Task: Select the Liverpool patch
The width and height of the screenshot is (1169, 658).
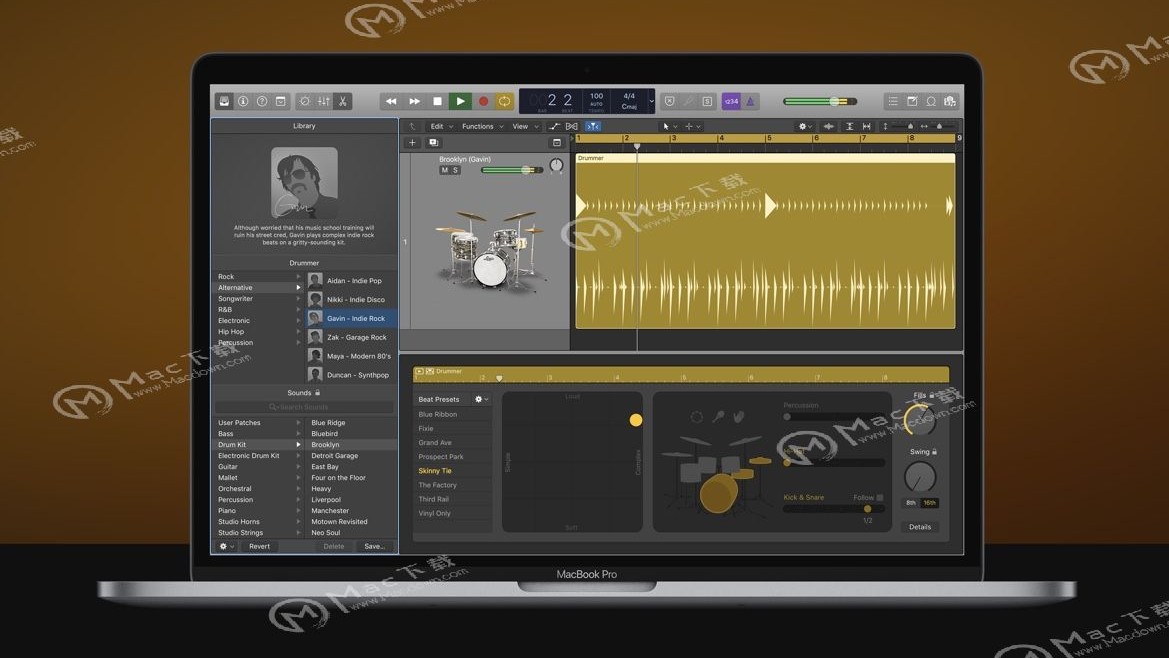Action: pyautogui.click(x=326, y=500)
